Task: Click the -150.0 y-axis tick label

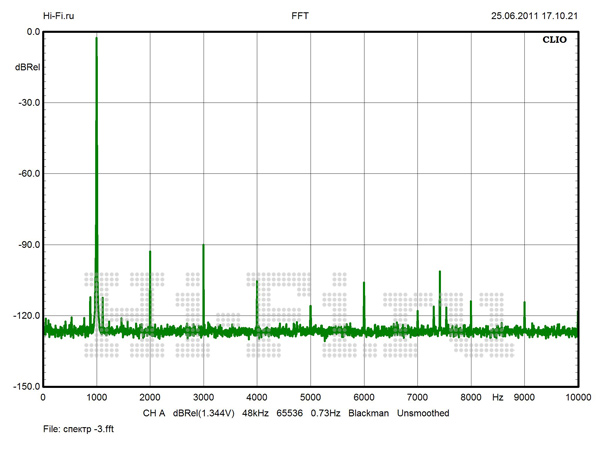Action: 23,386
